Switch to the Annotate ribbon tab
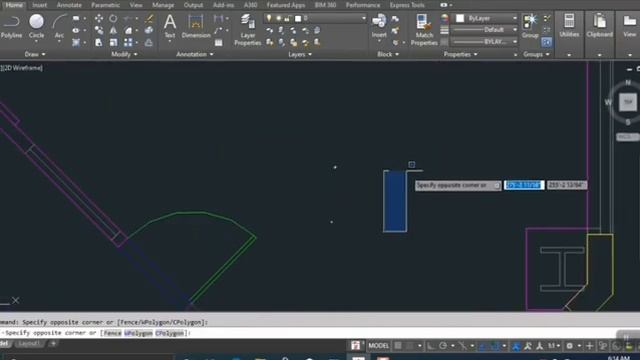The image size is (640, 360). click(x=69, y=5)
